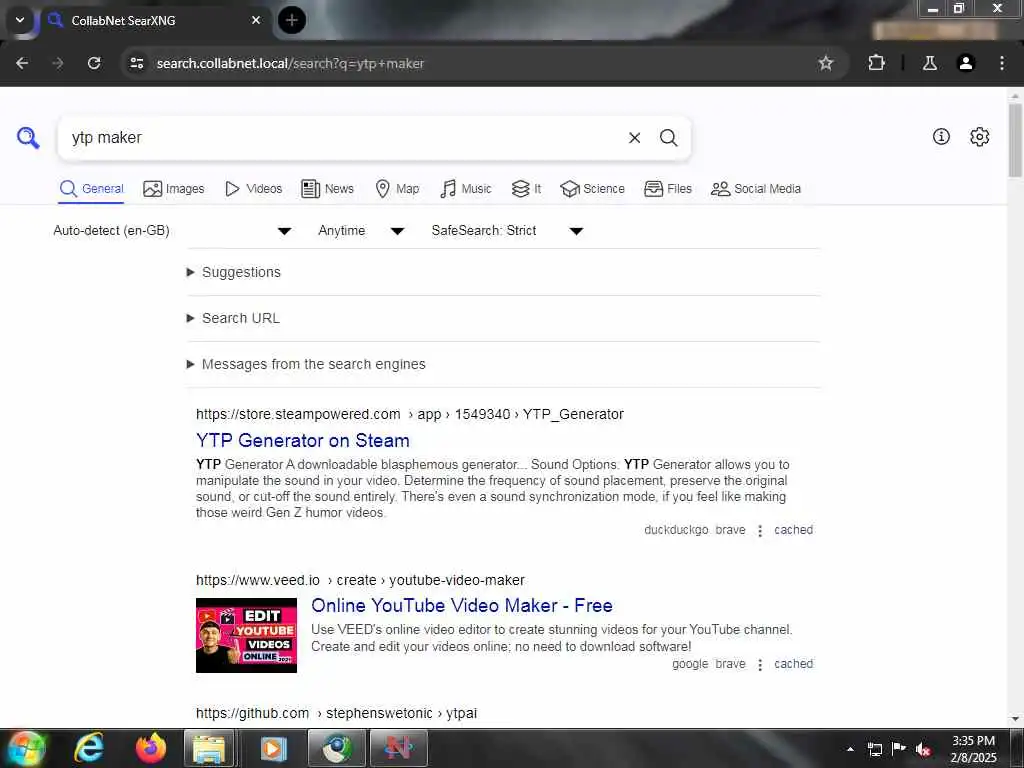Open a new browser tab

pyautogui.click(x=292, y=20)
